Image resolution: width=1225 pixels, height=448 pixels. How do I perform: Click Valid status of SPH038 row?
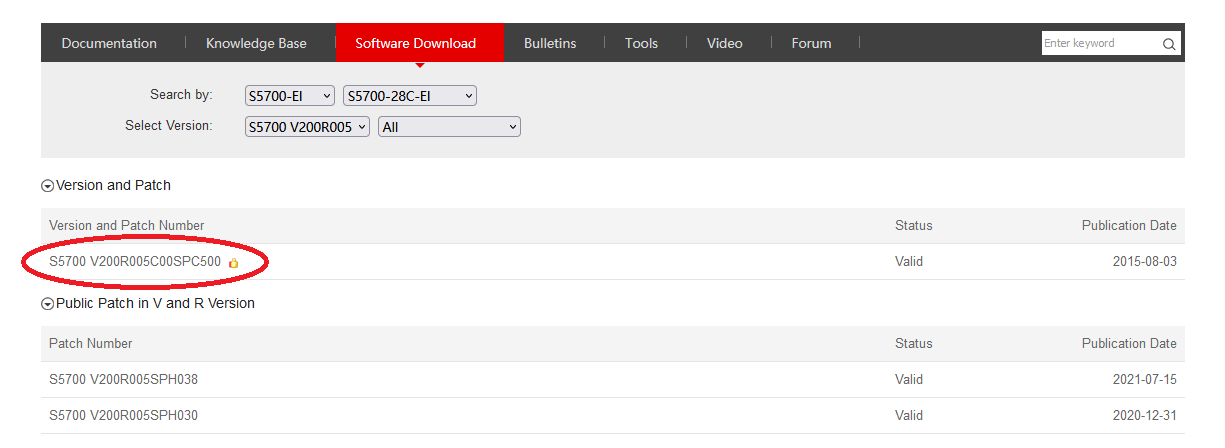click(909, 380)
